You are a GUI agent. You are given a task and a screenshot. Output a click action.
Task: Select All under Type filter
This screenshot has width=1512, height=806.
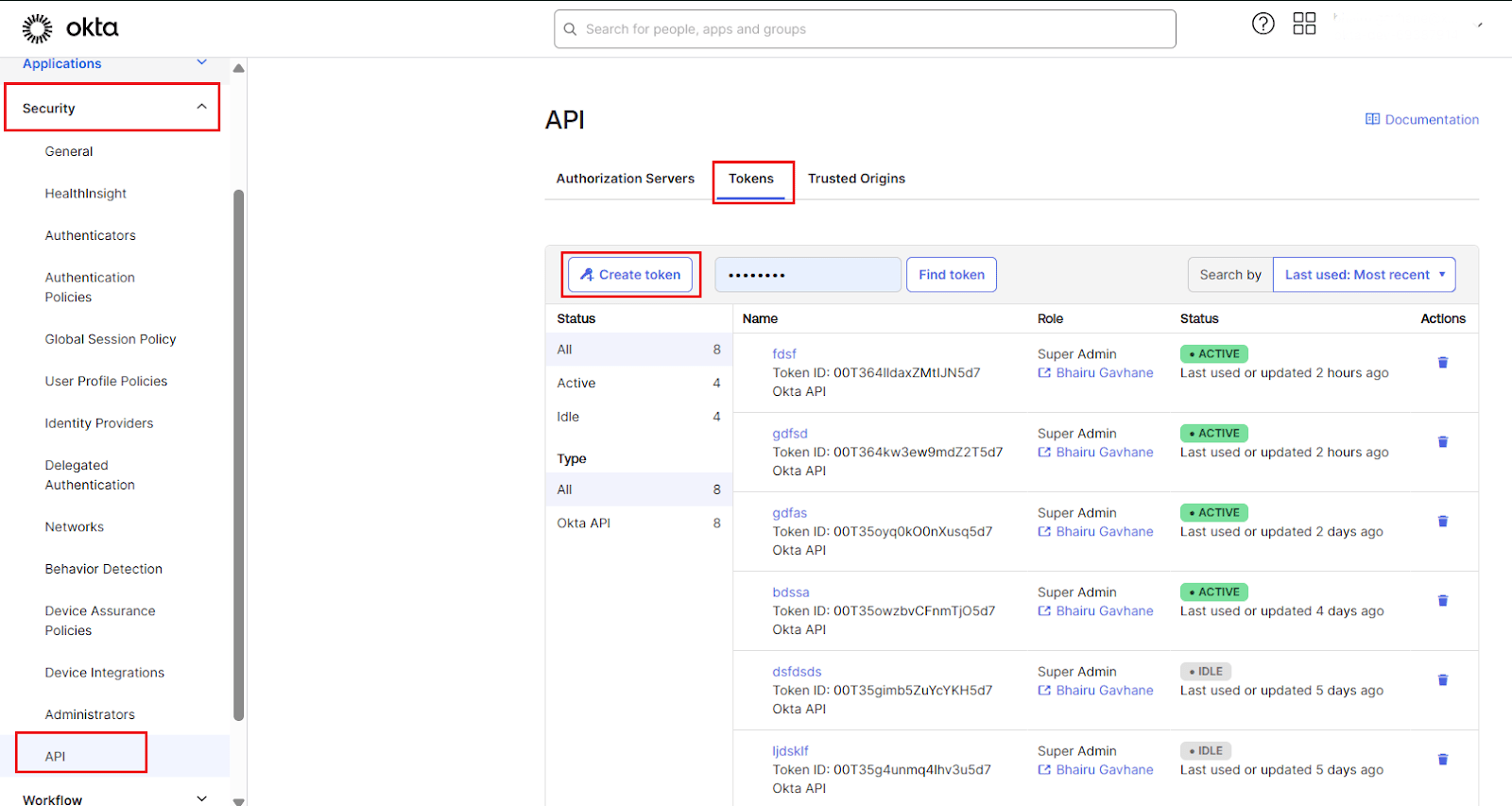pos(639,489)
